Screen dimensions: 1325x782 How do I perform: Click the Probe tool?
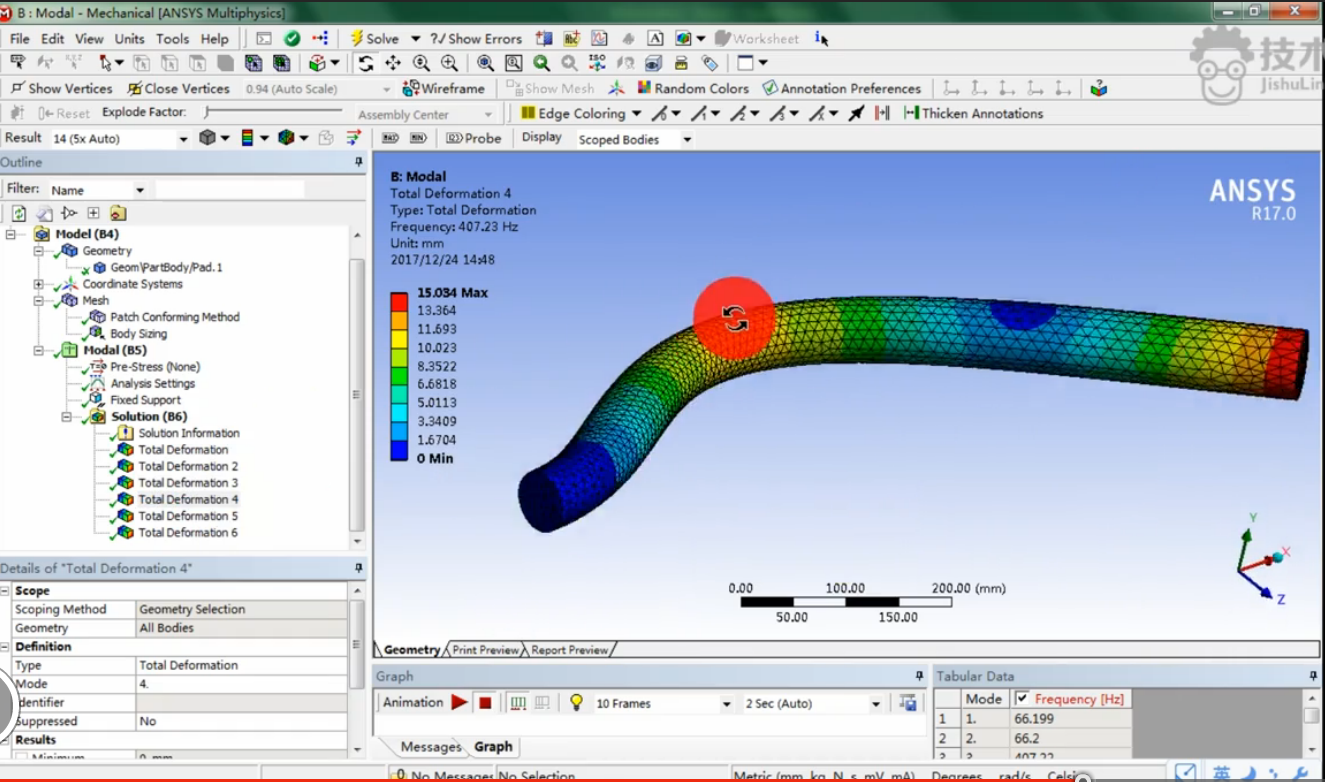473,138
